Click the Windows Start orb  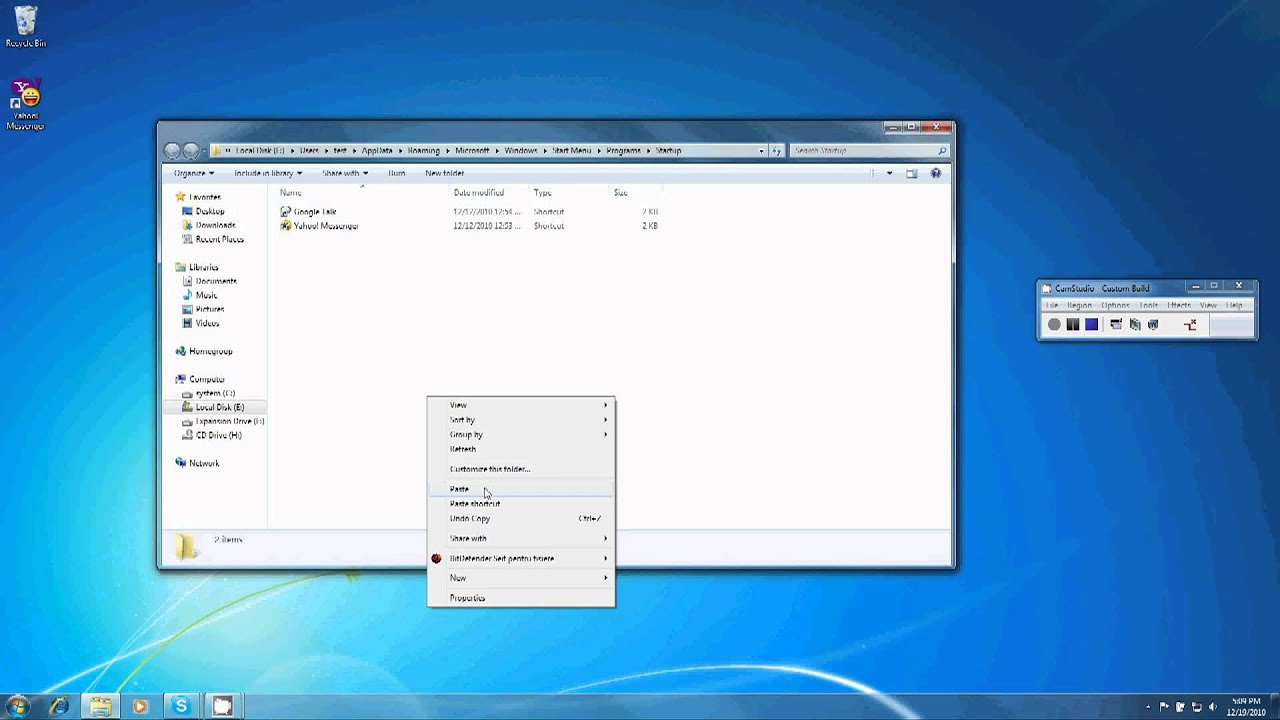pyautogui.click(x=18, y=705)
